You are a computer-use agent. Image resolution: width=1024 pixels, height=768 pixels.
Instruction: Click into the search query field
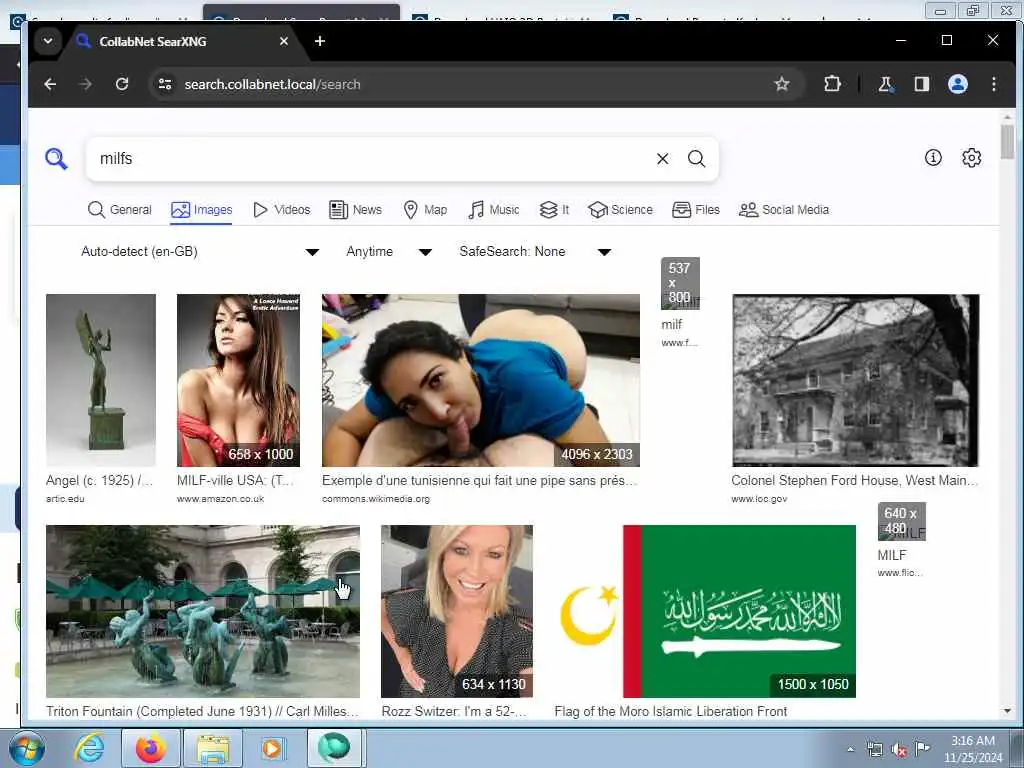click(x=372, y=159)
